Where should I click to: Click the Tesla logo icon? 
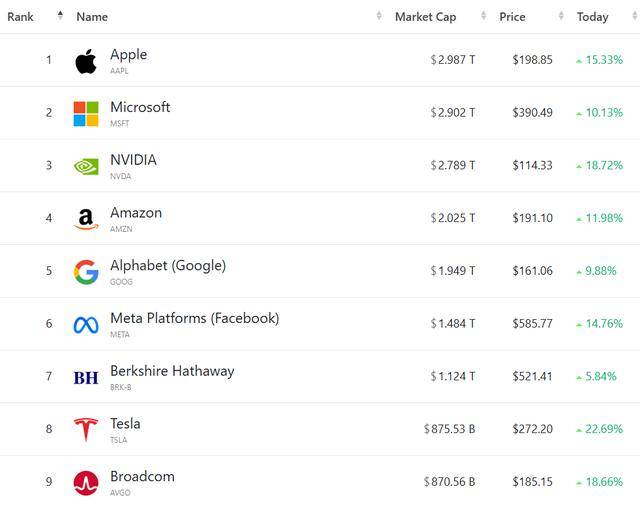coord(86,430)
